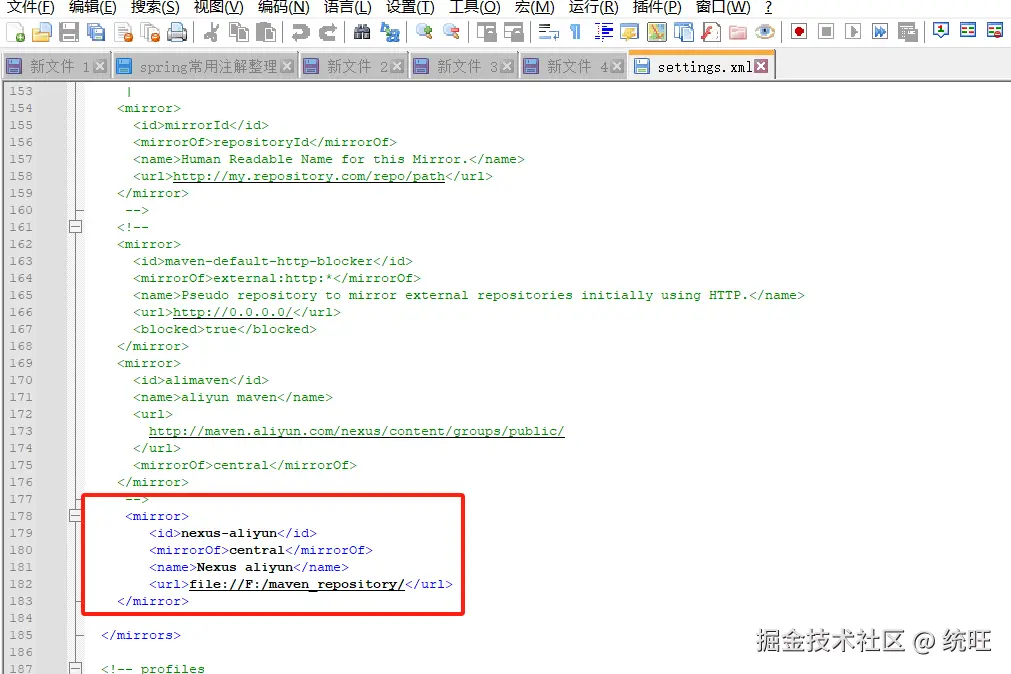Image resolution: width=1011 pixels, height=674 pixels.
Task: Click the Cut scissors icon
Action: click(211, 32)
